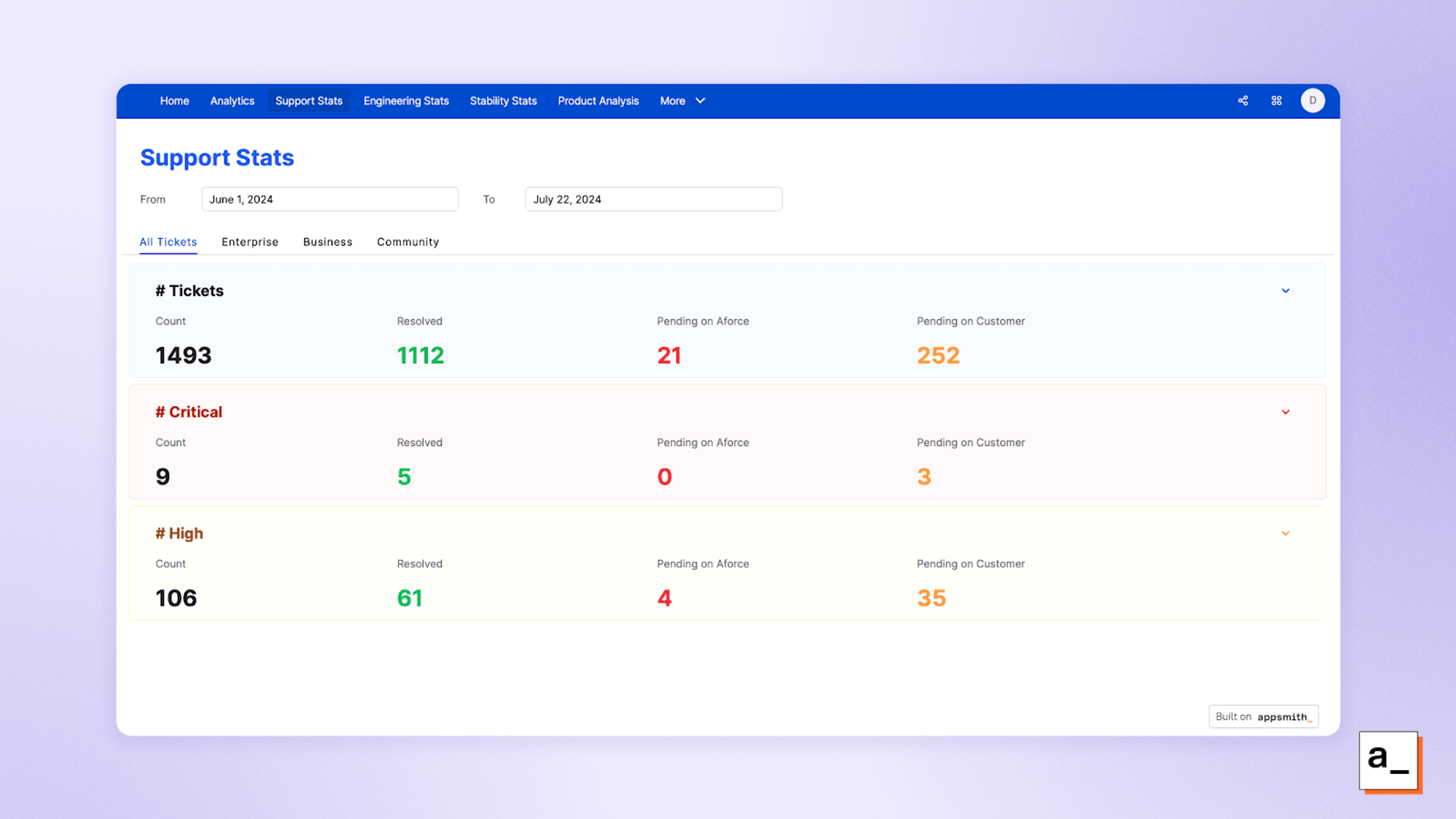Open the More navigation dropdown
The height and width of the screenshot is (819, 1456).
(681, 100)
